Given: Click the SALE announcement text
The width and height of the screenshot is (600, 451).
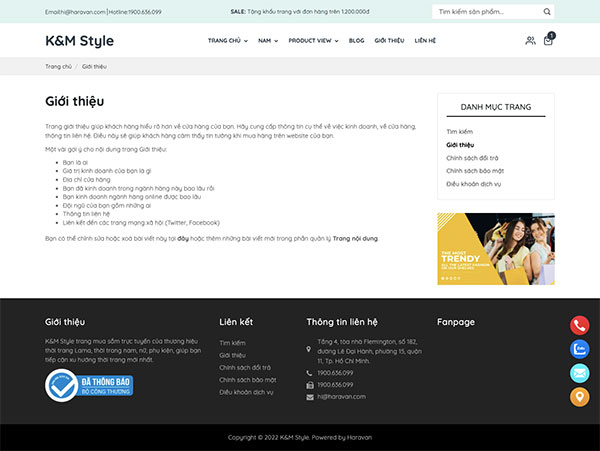Looking at the screenshot, I should [300, 12].
